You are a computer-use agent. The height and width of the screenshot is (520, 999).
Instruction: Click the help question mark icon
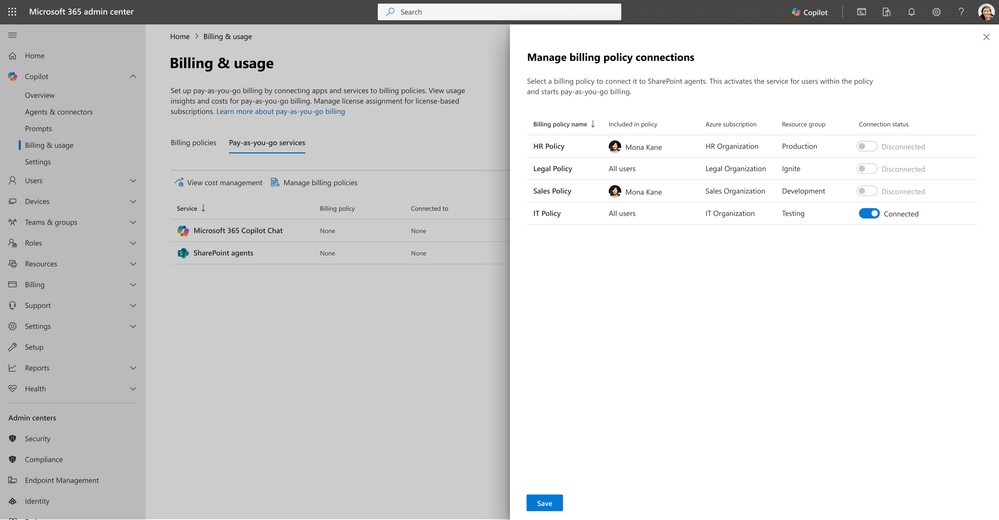[961, 12]
